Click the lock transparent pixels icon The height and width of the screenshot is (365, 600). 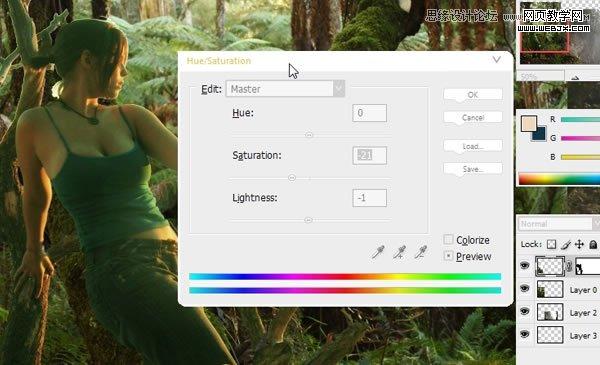click(x=551, y=244)
